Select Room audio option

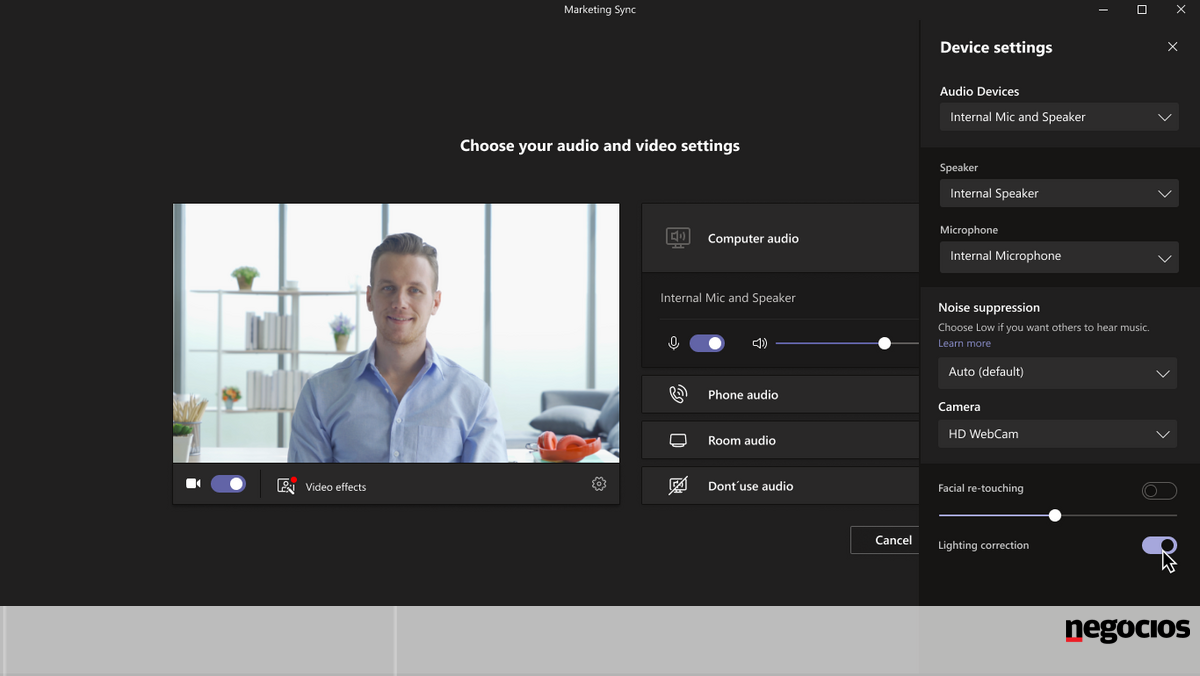[780, 440]
